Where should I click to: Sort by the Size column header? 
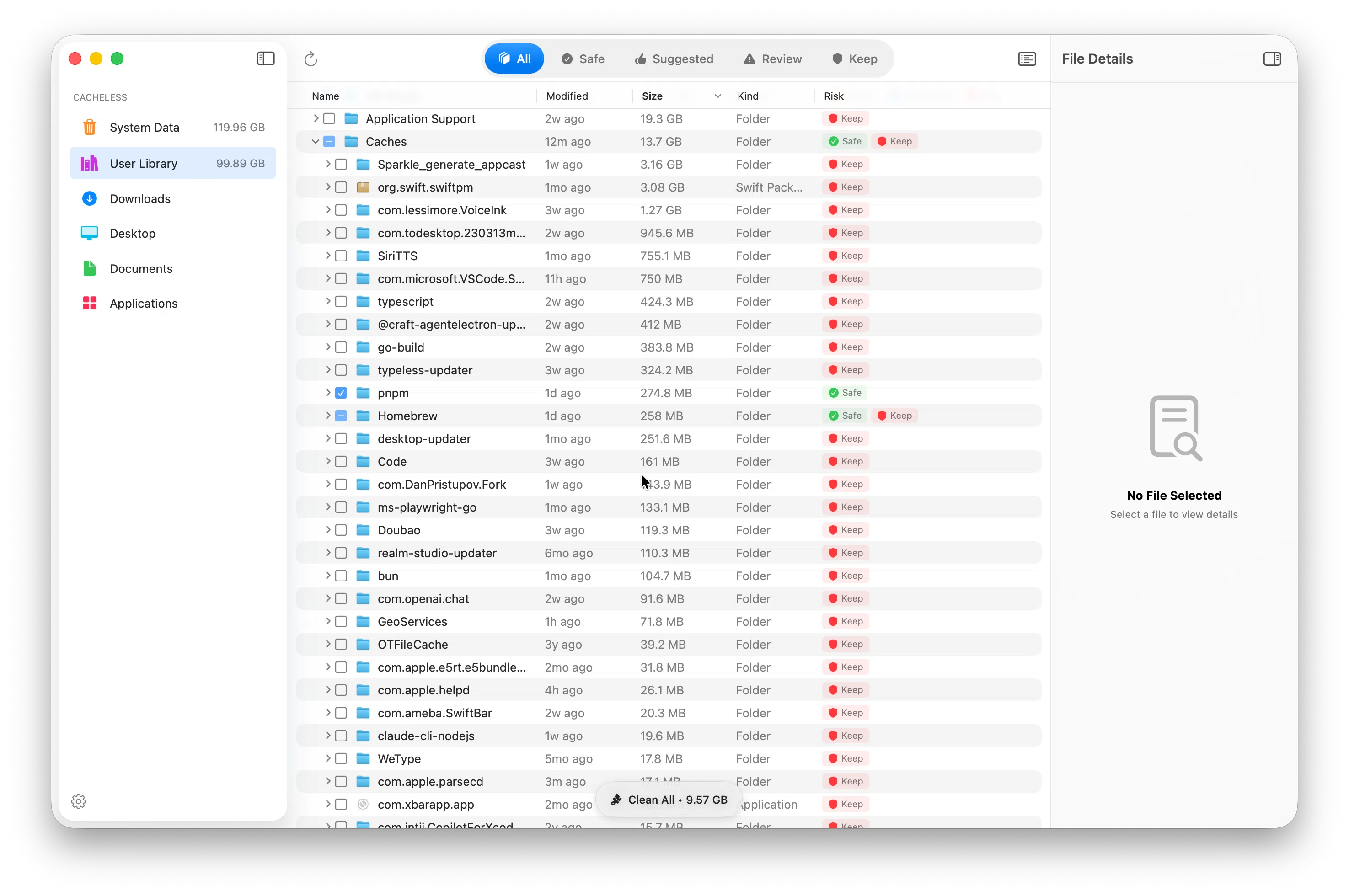point(652,96)
